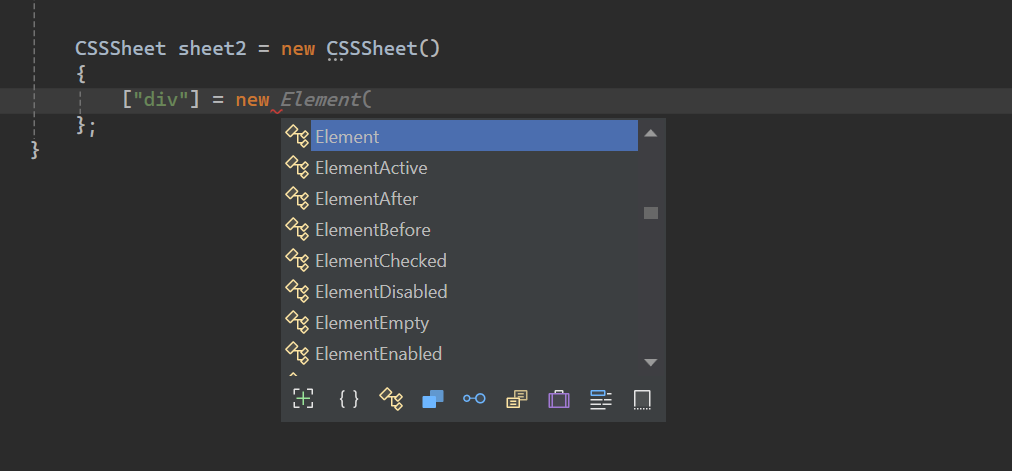This screenshot has height=471, width=1012.
Task: Select ElementAfter from the suggestions
Action: tap(366, 199)
